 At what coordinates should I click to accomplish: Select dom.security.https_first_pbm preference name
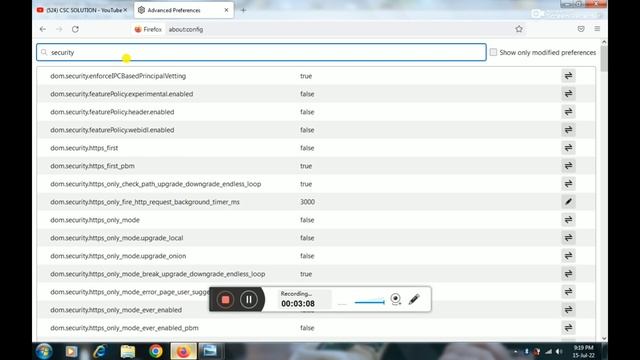(x=93, y=166)
